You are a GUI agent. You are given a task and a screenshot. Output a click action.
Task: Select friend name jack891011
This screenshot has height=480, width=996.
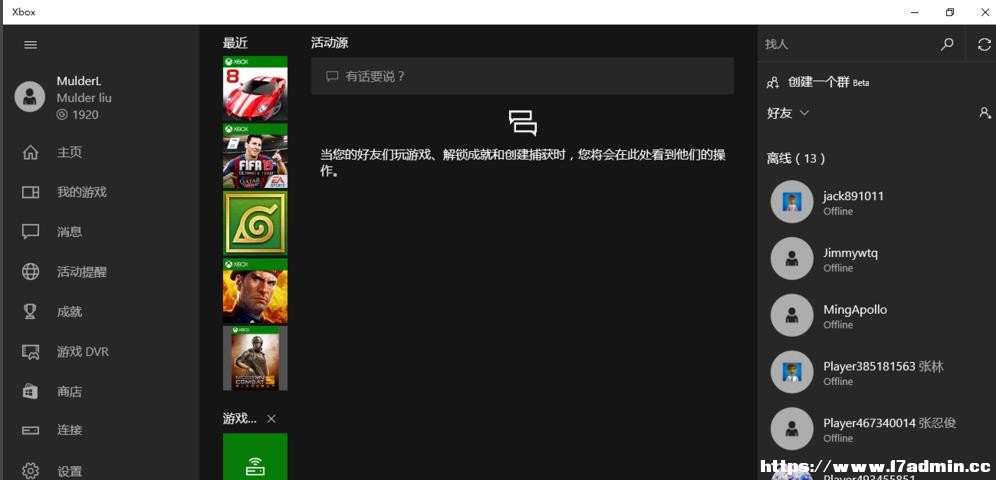pos(853,196)
